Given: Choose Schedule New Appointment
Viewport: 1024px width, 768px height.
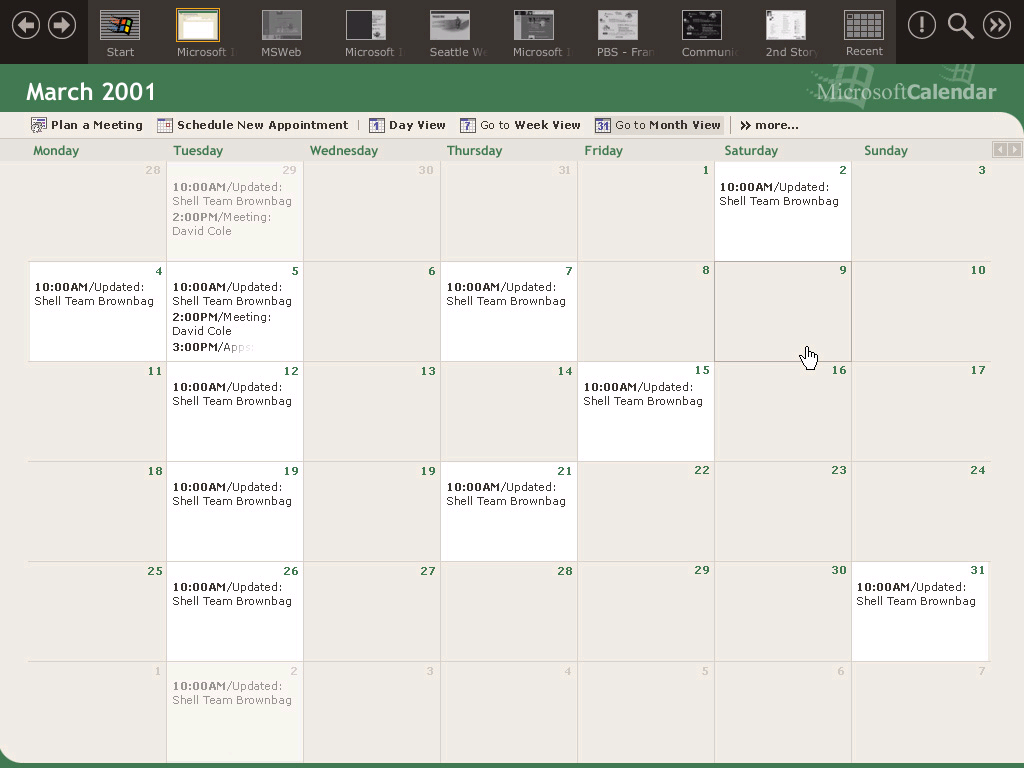Looking at the screenshot, I should 253,125.
